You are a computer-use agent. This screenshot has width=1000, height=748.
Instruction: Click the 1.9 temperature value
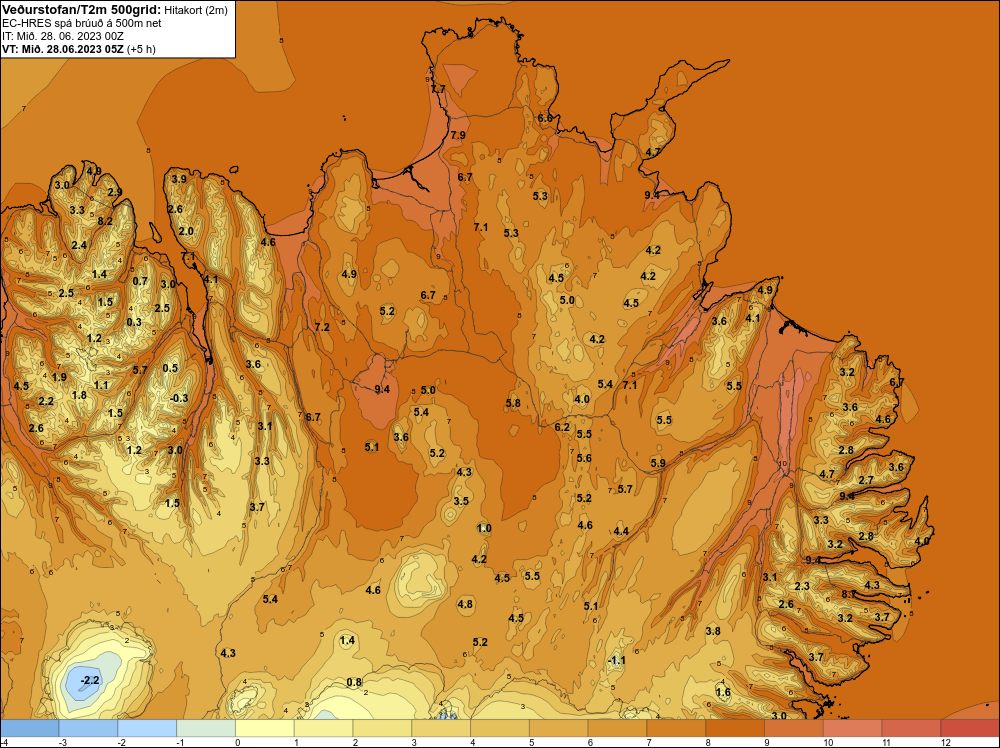(x=59, y=377)
